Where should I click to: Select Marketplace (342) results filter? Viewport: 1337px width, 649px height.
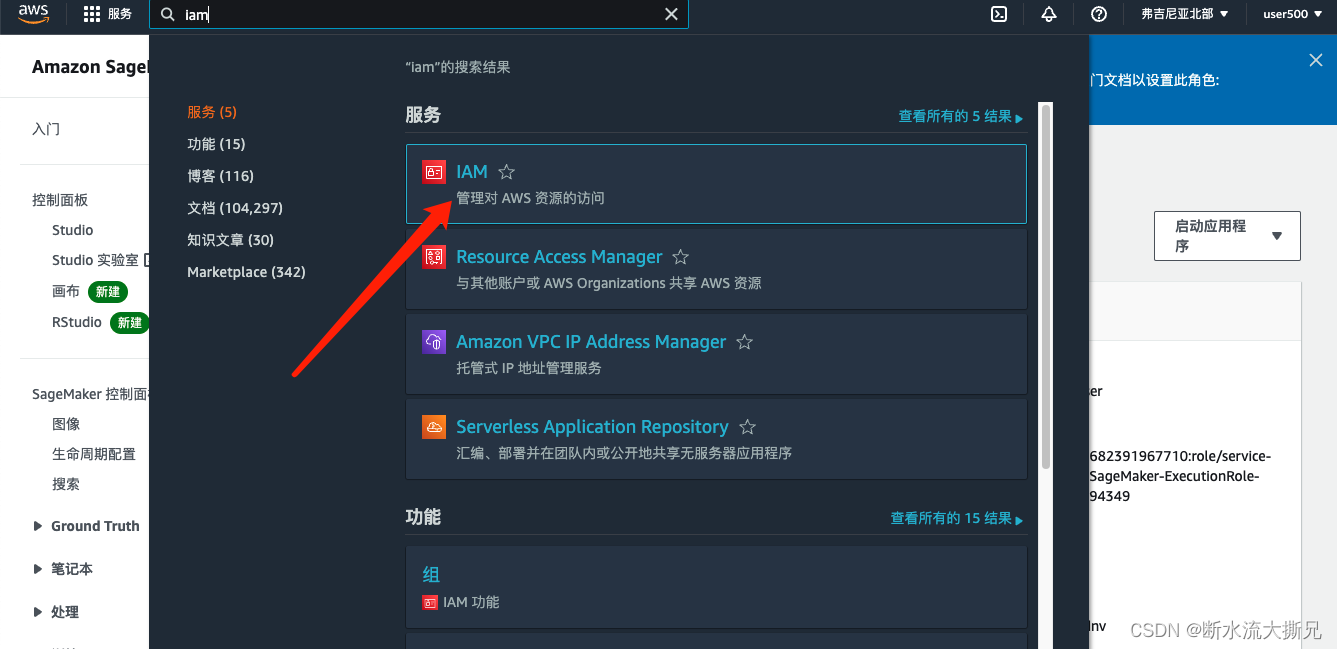click(x=246, y=272)
